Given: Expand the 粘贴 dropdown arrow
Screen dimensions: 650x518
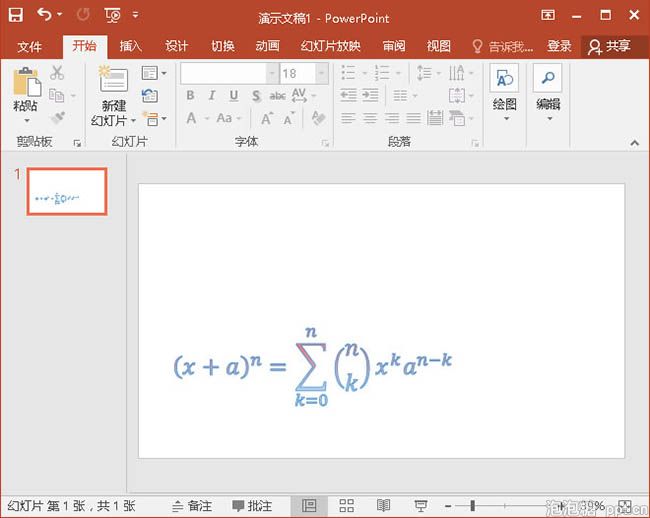Looking at the screenshot, I should 27,121.
